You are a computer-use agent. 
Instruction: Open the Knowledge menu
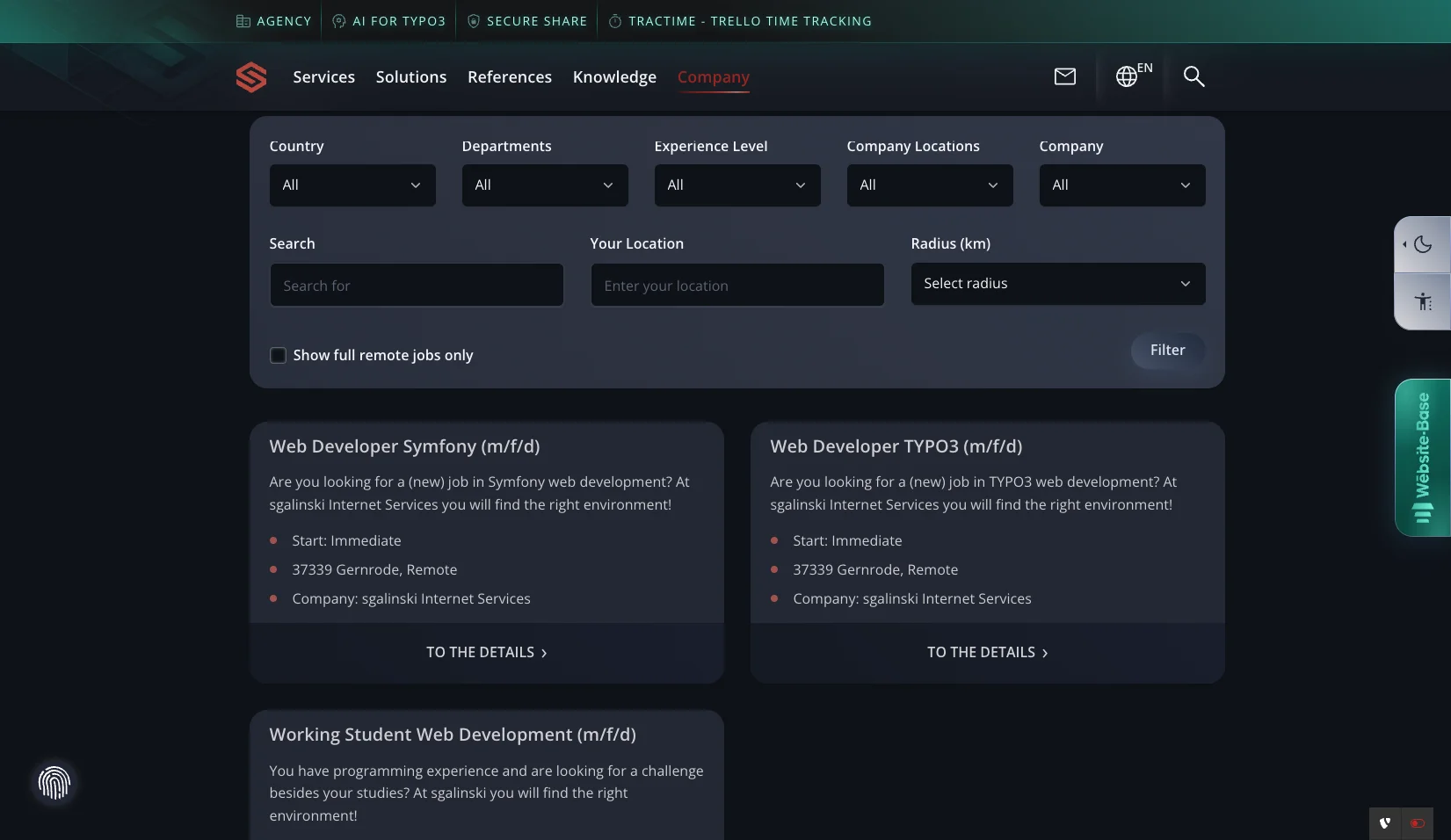coord(614,77)
